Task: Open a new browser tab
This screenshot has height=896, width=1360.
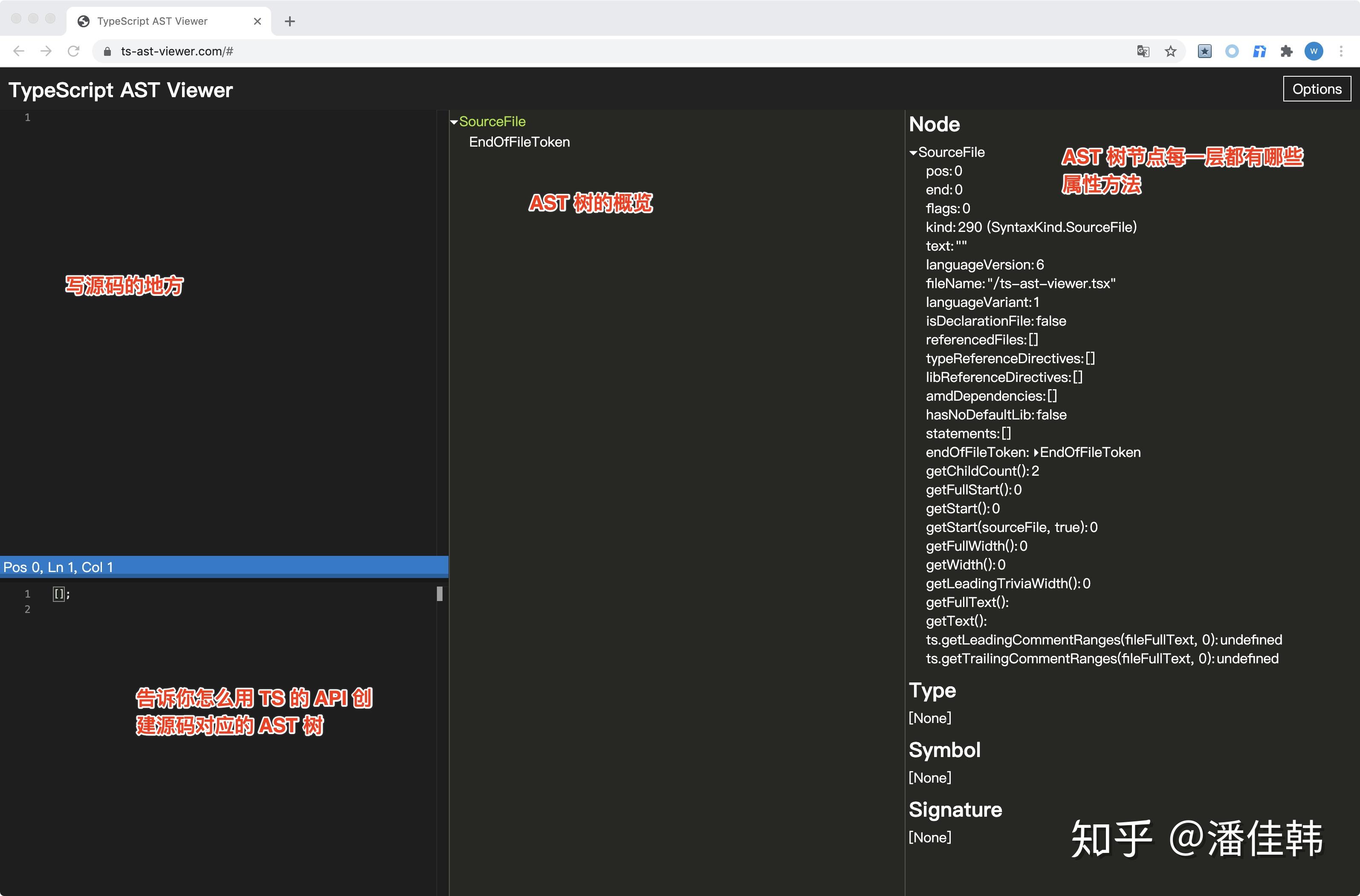Action: pyautogui.click(x=290, y=21)
